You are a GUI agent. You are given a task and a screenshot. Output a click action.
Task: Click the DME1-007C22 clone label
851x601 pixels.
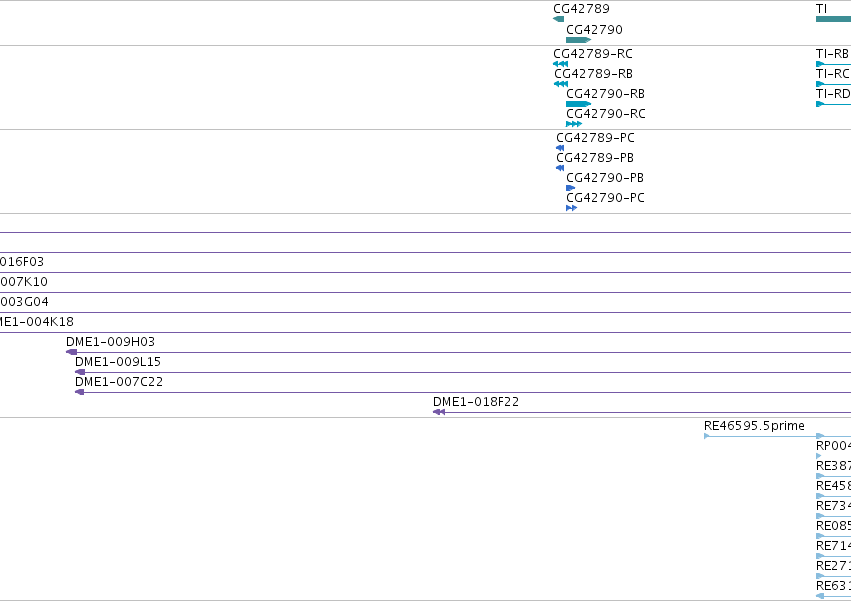pyautogui.click(x=119, y=382)
